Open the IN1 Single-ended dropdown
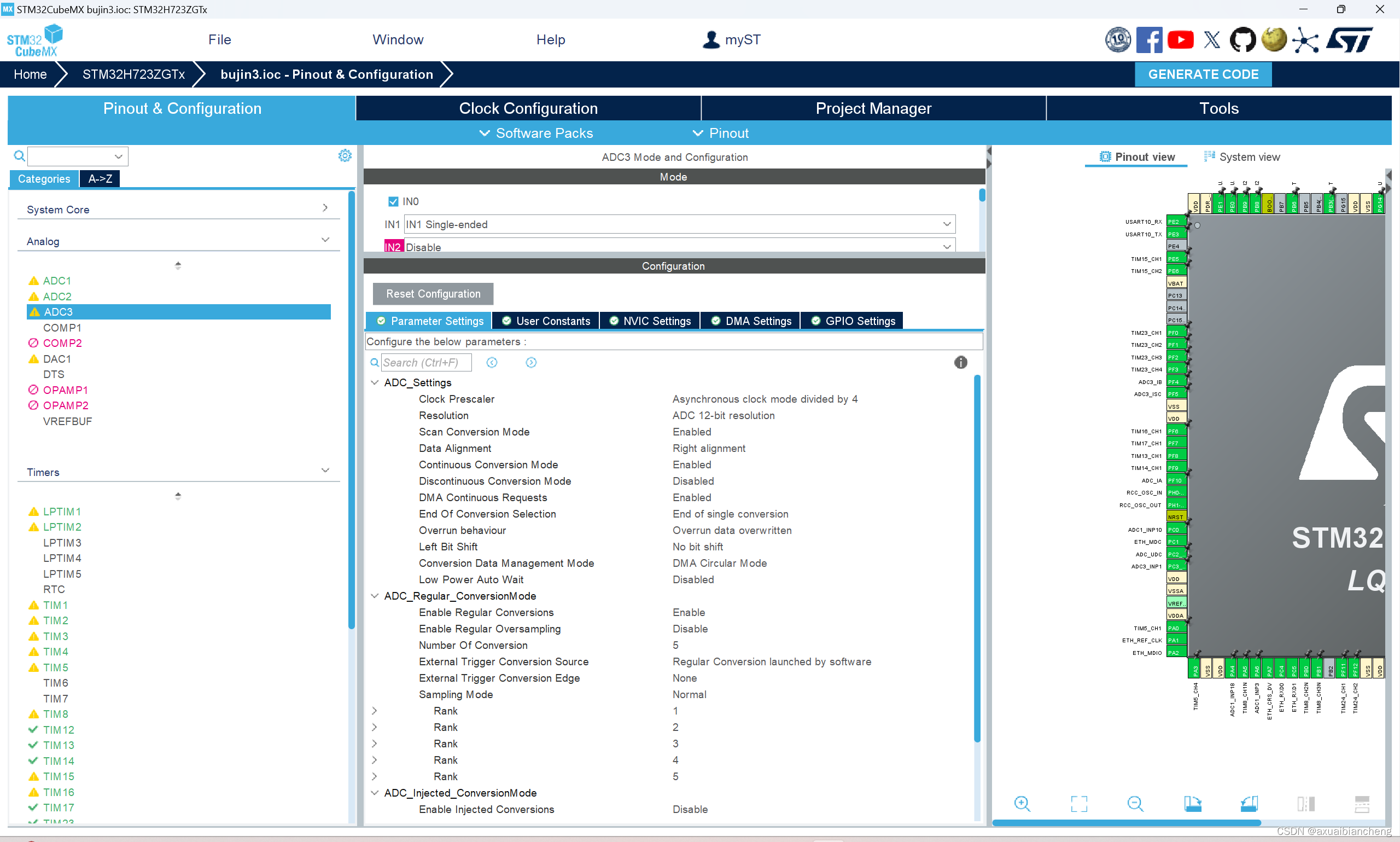Image resolution: width=1400 pixels, height=842 pixels. [x=679, y=224]
